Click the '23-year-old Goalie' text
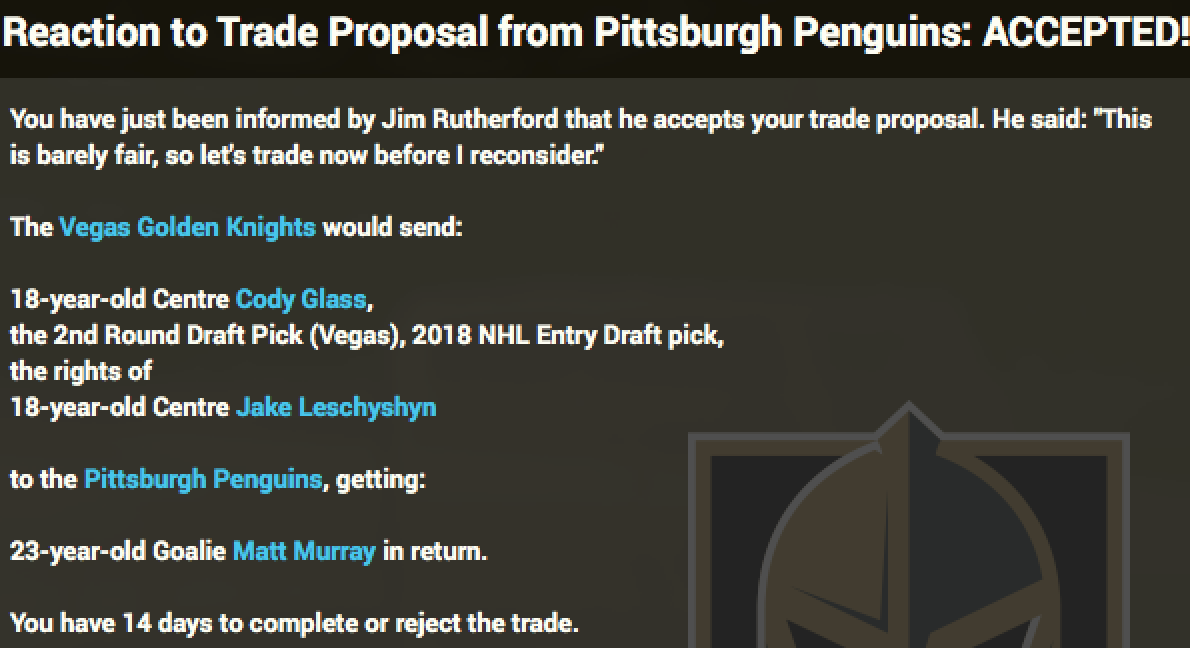This screenshot has height=648, width=1190. pos(118,551)
